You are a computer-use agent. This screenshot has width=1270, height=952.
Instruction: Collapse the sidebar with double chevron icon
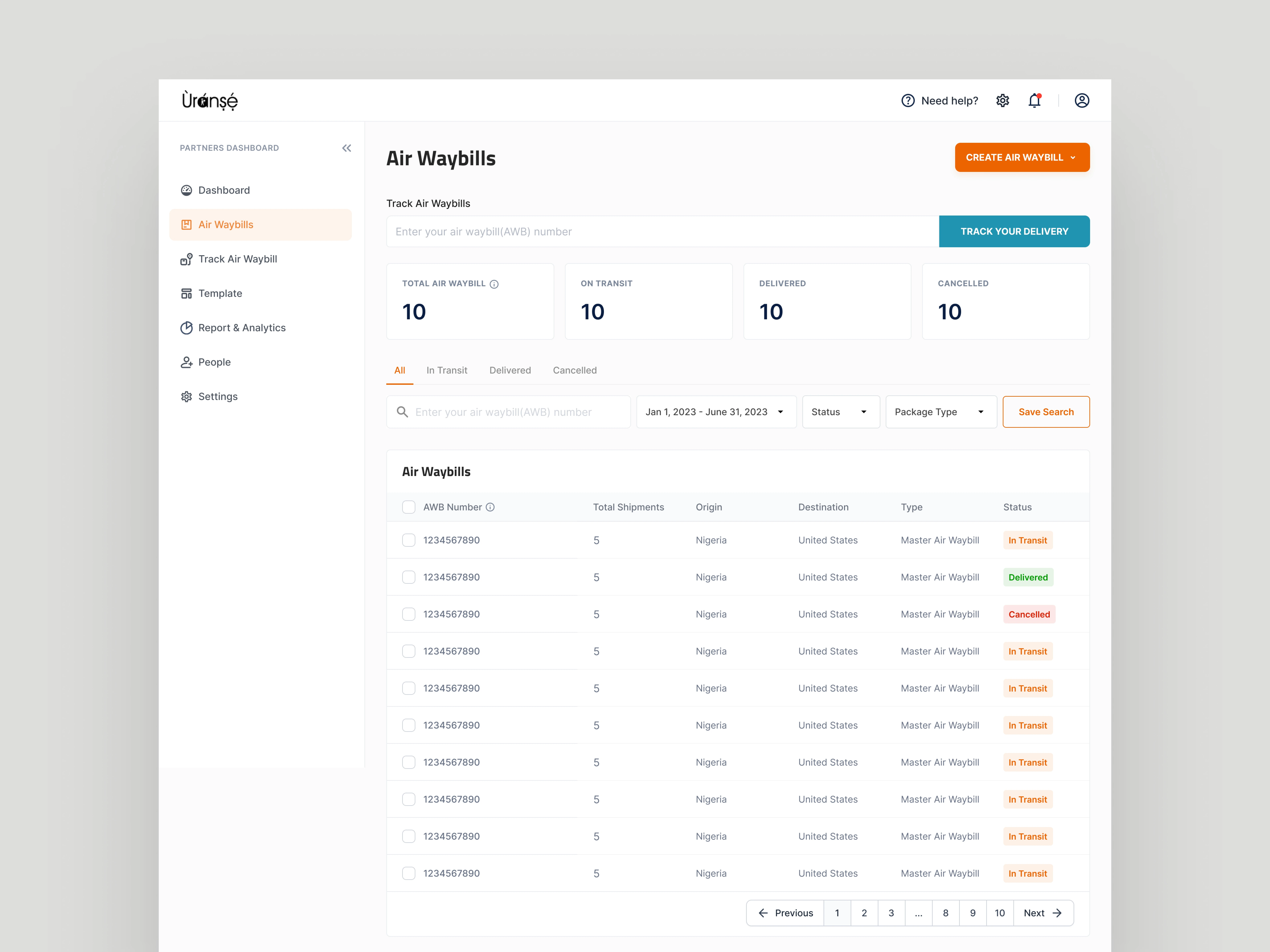point(347,148)
